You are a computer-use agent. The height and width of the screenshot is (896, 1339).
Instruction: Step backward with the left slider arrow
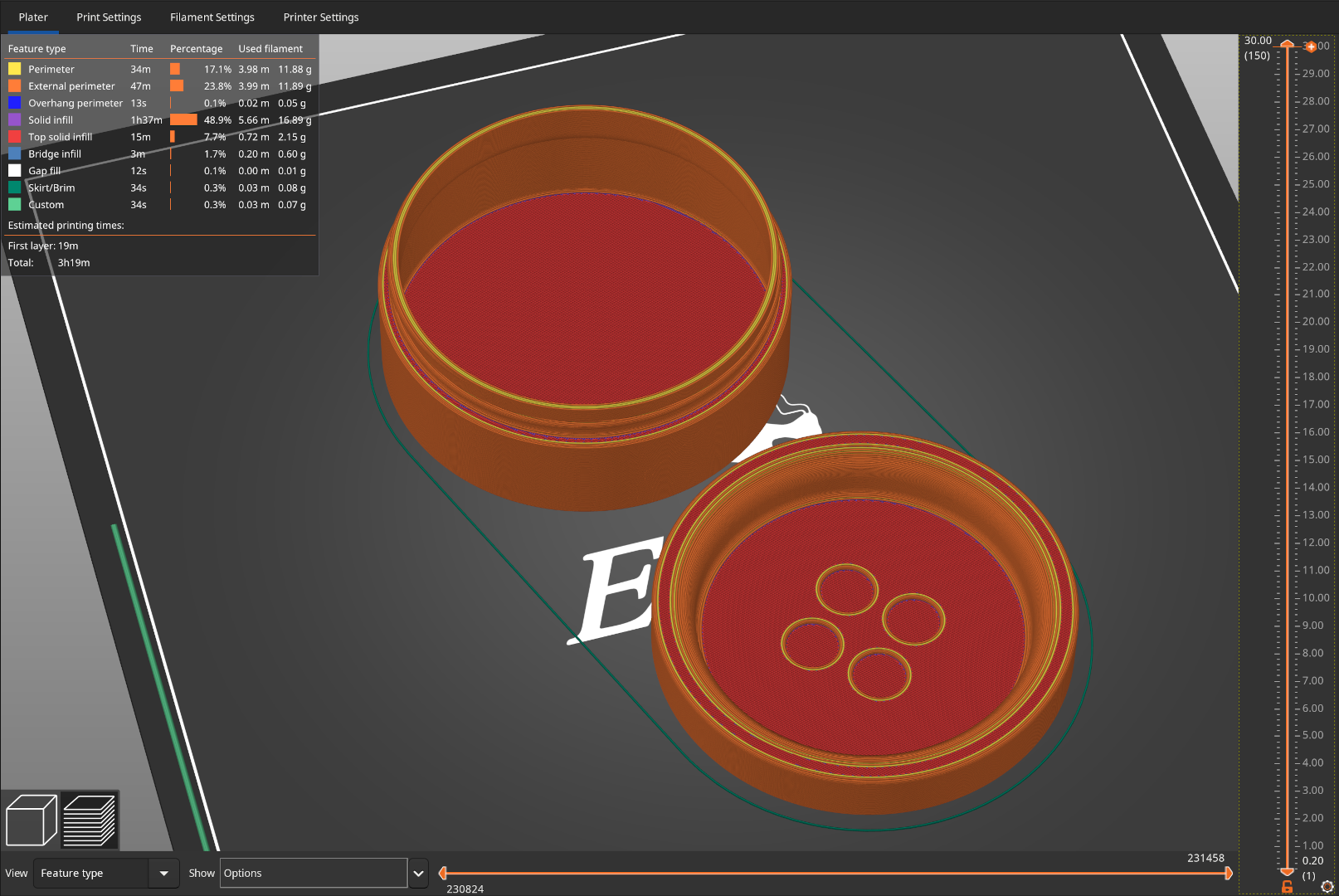(x=442, y=873)
